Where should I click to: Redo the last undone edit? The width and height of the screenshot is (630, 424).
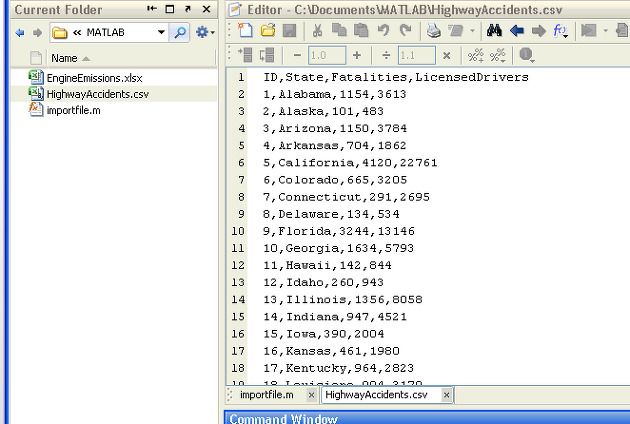point(406,31)
